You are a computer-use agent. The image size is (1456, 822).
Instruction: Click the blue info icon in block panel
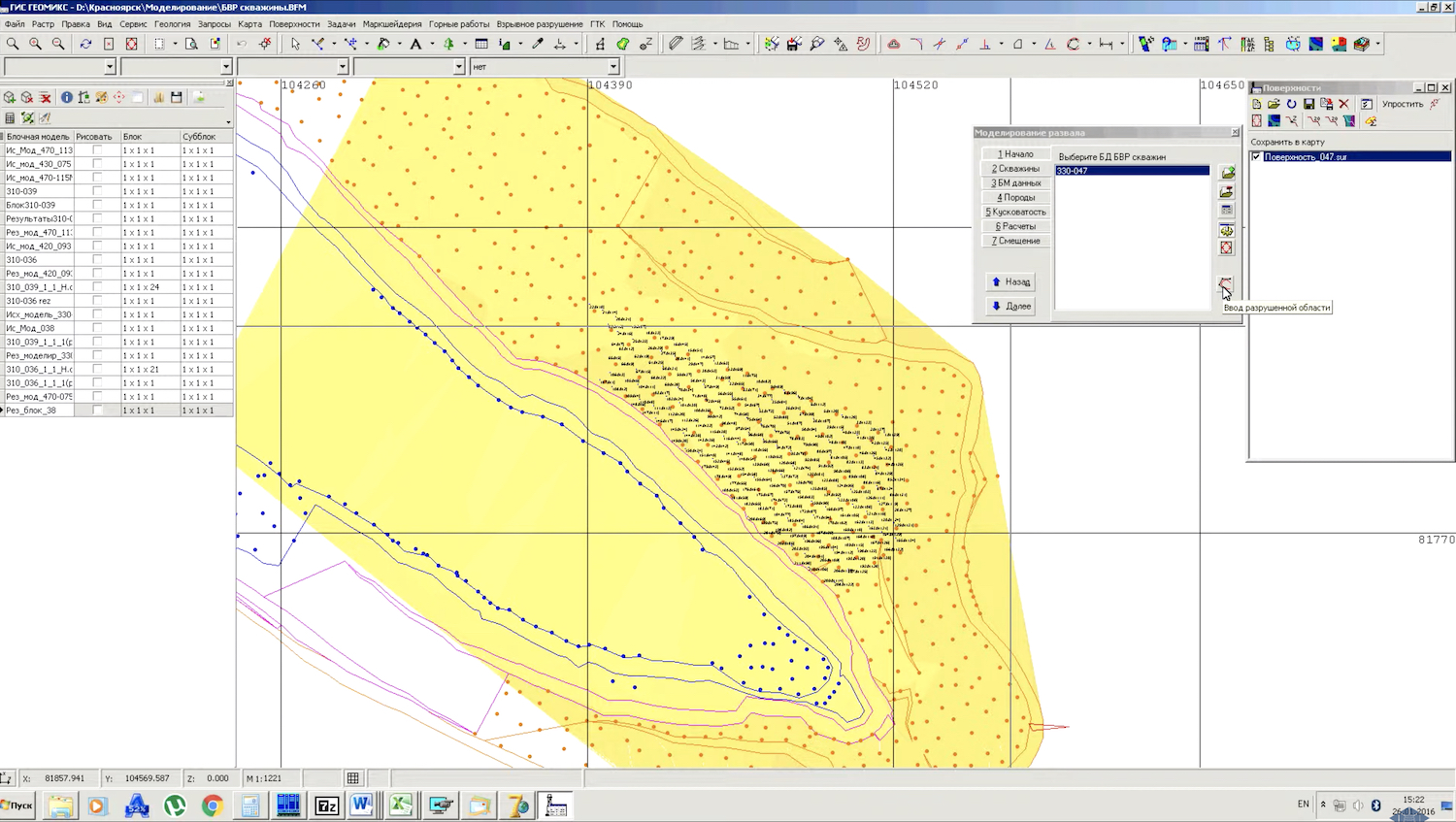point(66,97)
